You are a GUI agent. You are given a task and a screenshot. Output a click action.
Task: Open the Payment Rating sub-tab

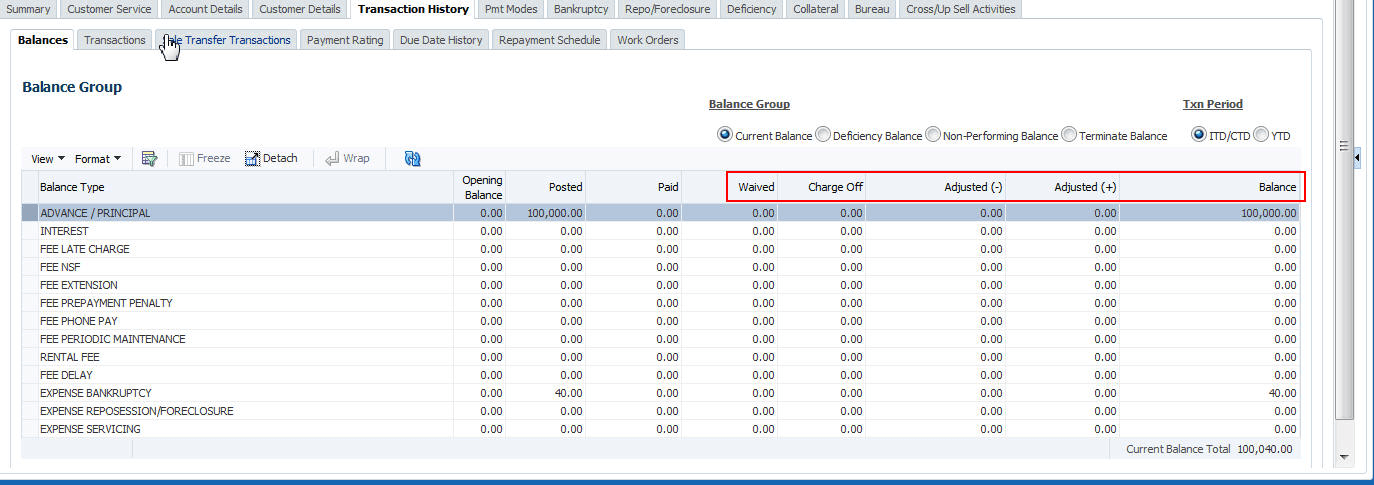(x=345, y=40)
